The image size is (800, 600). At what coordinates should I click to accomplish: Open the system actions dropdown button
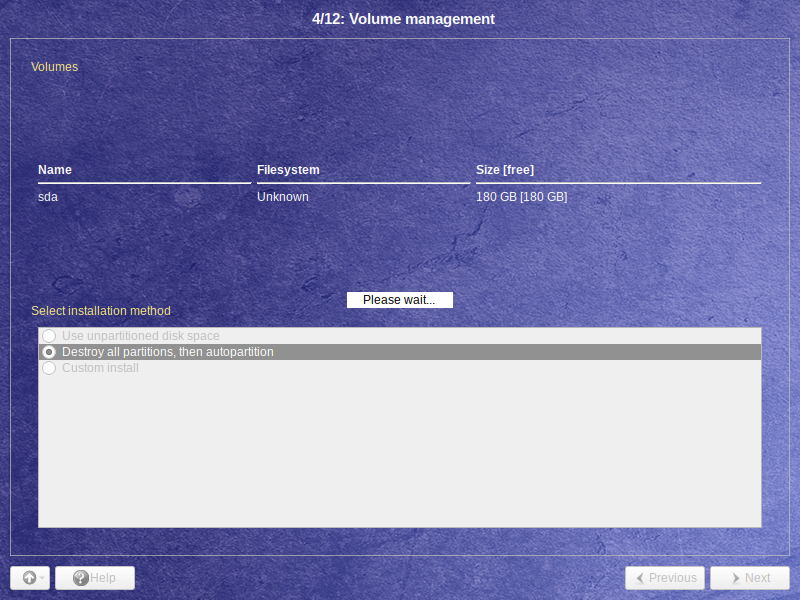click(30, 578)
